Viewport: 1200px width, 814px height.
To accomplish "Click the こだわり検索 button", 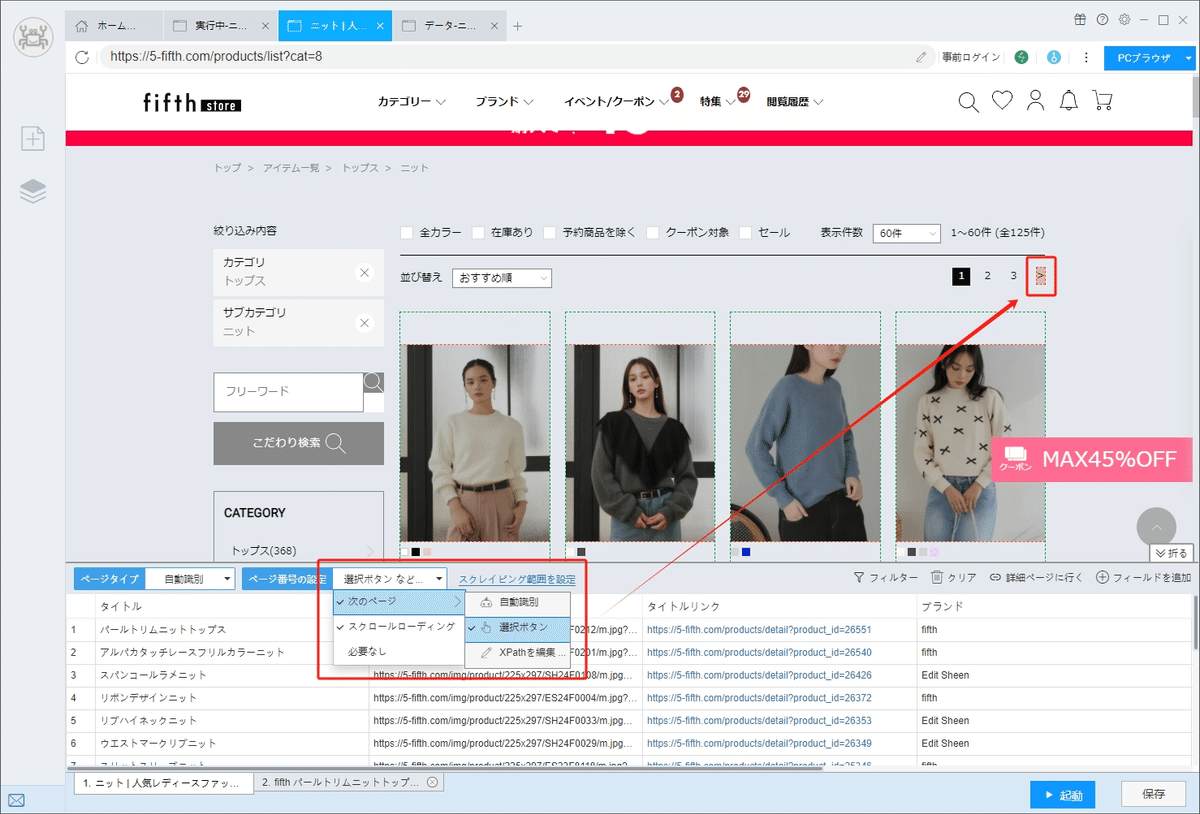I will (x=298, y=443).
